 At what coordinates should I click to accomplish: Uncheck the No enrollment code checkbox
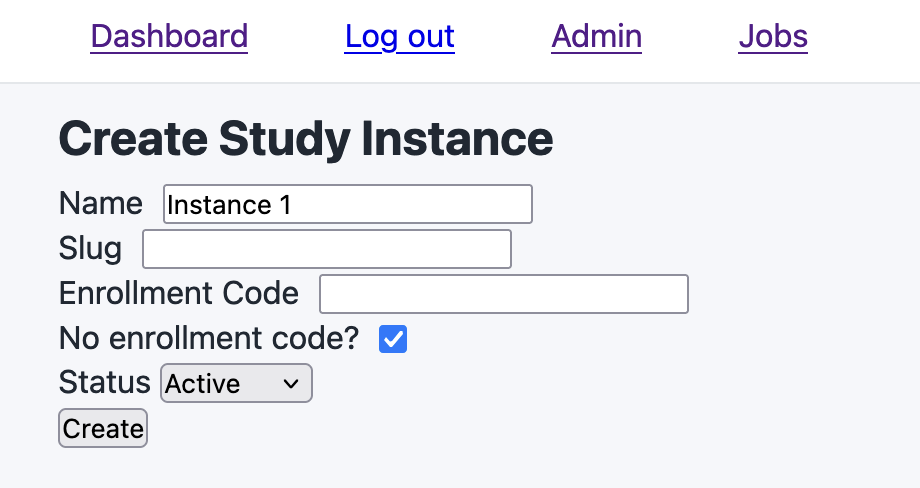pos(393,339)
